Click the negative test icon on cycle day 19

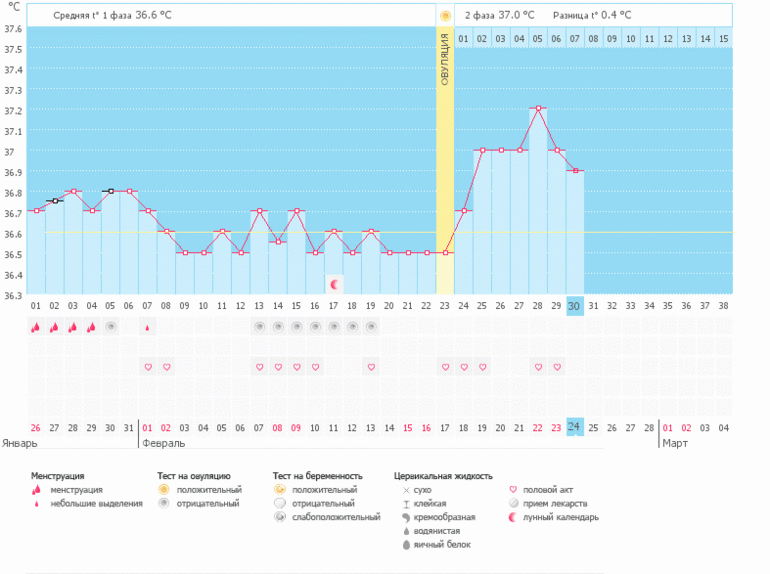[x=371, y=327]
